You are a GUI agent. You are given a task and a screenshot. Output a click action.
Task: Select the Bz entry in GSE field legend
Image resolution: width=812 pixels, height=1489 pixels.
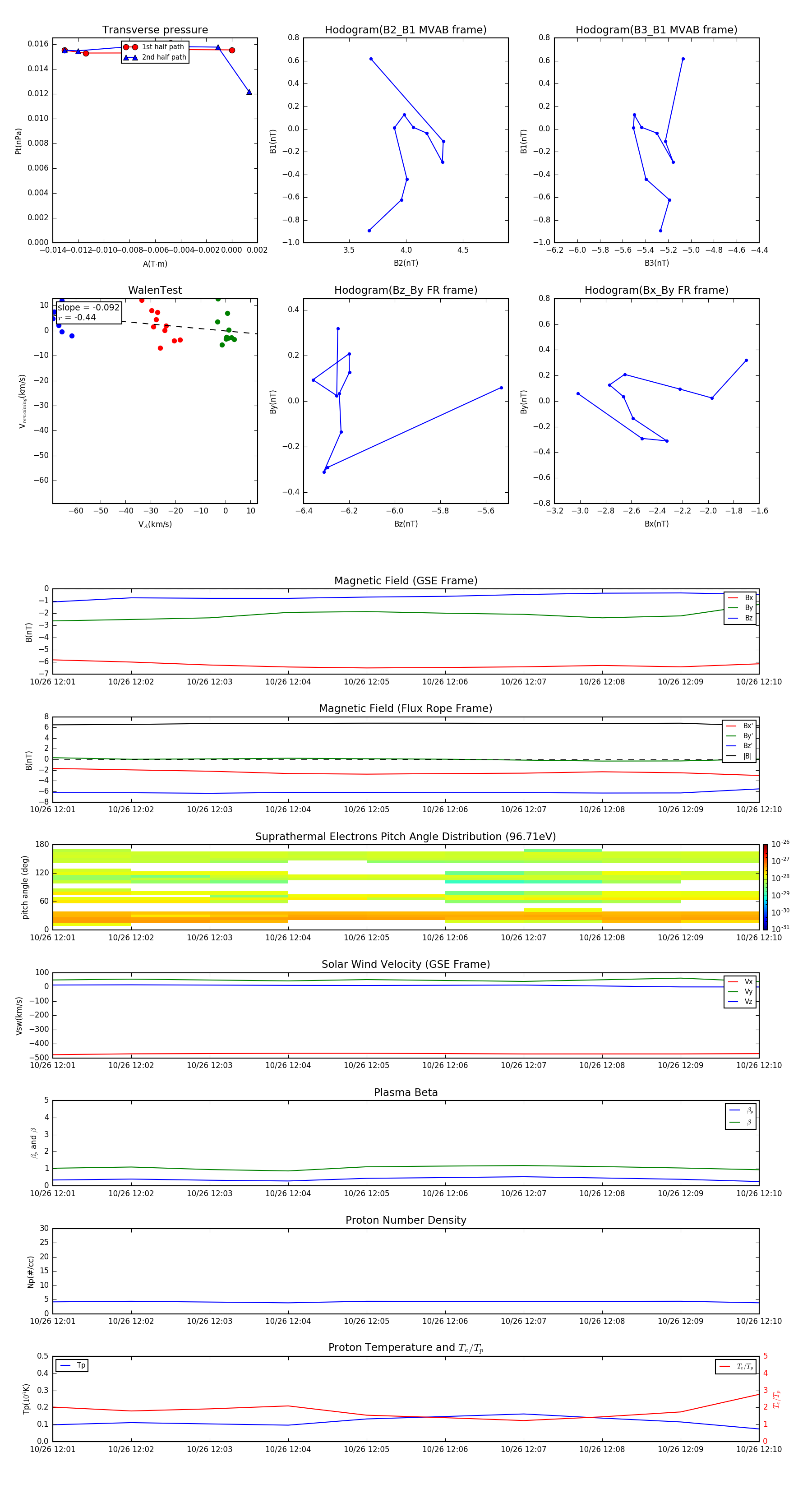click(740, 618)
